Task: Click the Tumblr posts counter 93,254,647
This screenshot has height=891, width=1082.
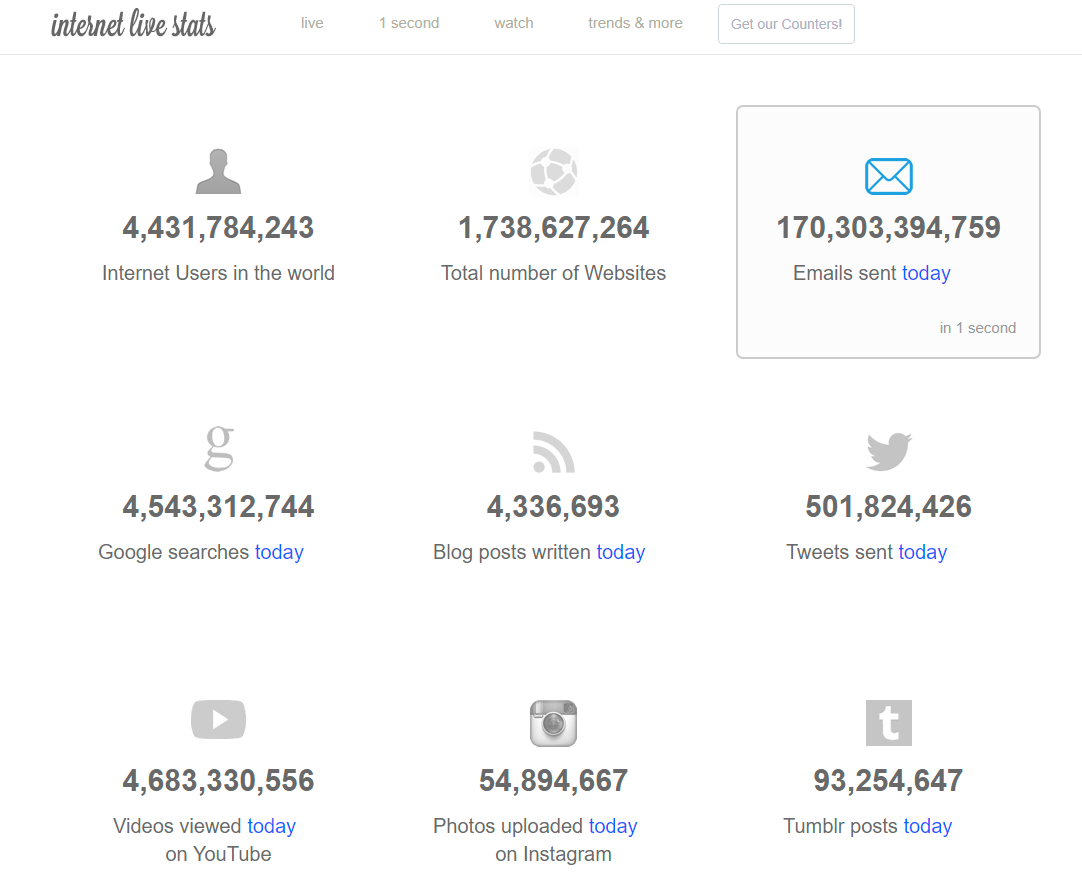Action: [x=889, y=781]
